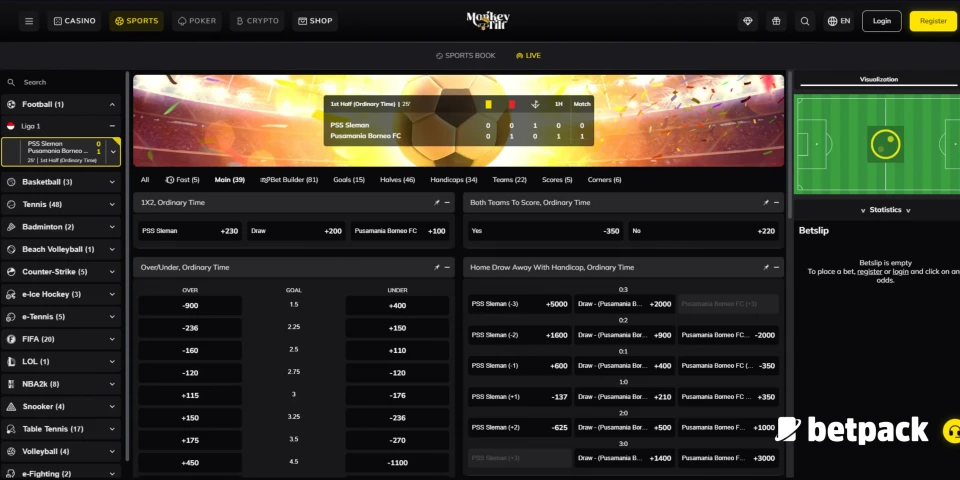Open the gift box promotions icon

[x=775, y=21]
